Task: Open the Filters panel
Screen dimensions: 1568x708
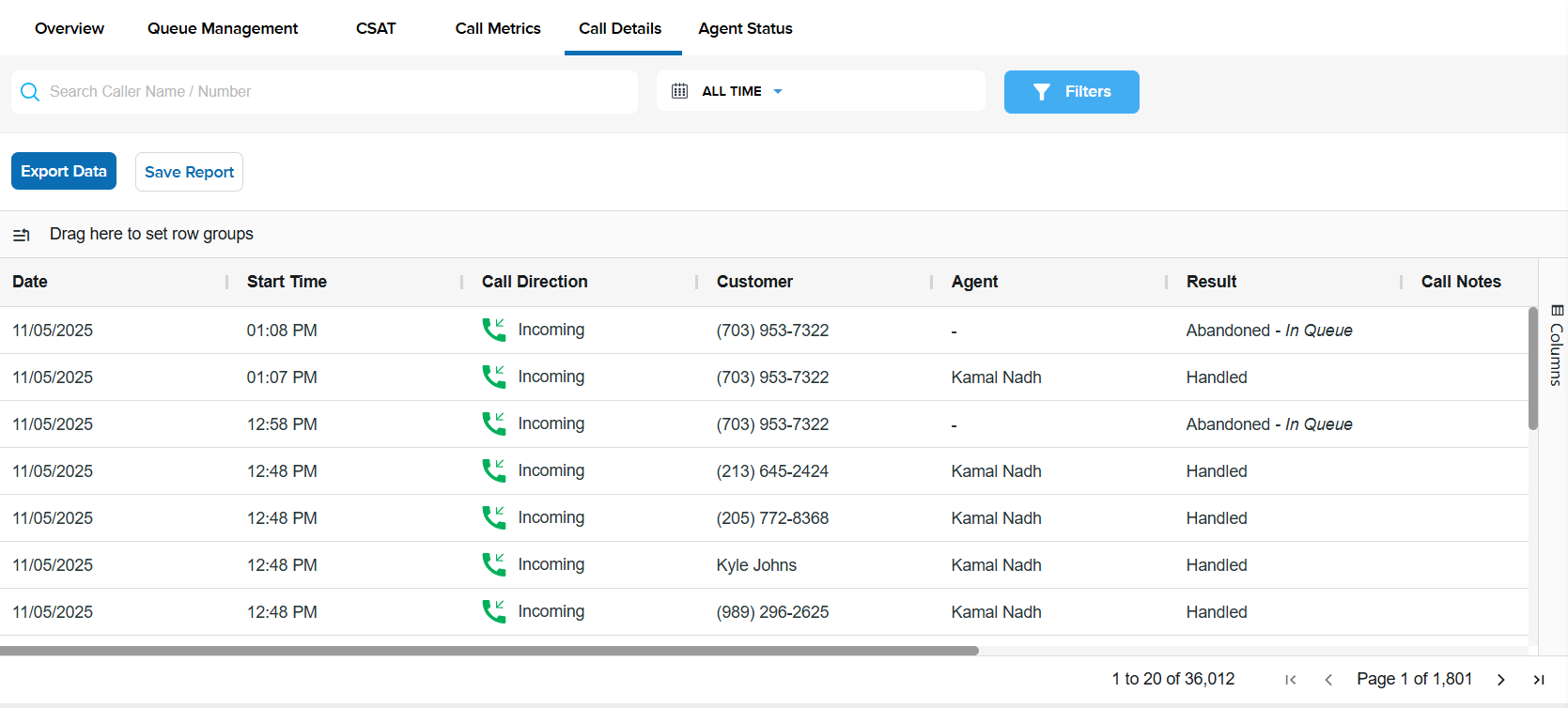Action: pos(1071,92)
